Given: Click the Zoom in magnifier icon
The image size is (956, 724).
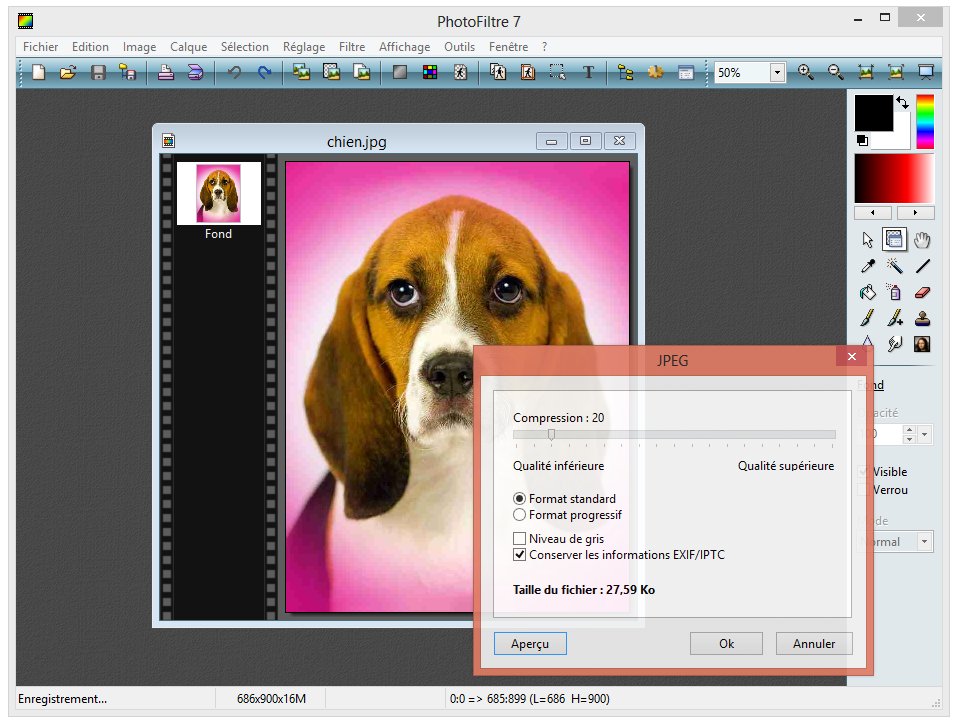Looking at the screenshot, I should coord(806,72).
